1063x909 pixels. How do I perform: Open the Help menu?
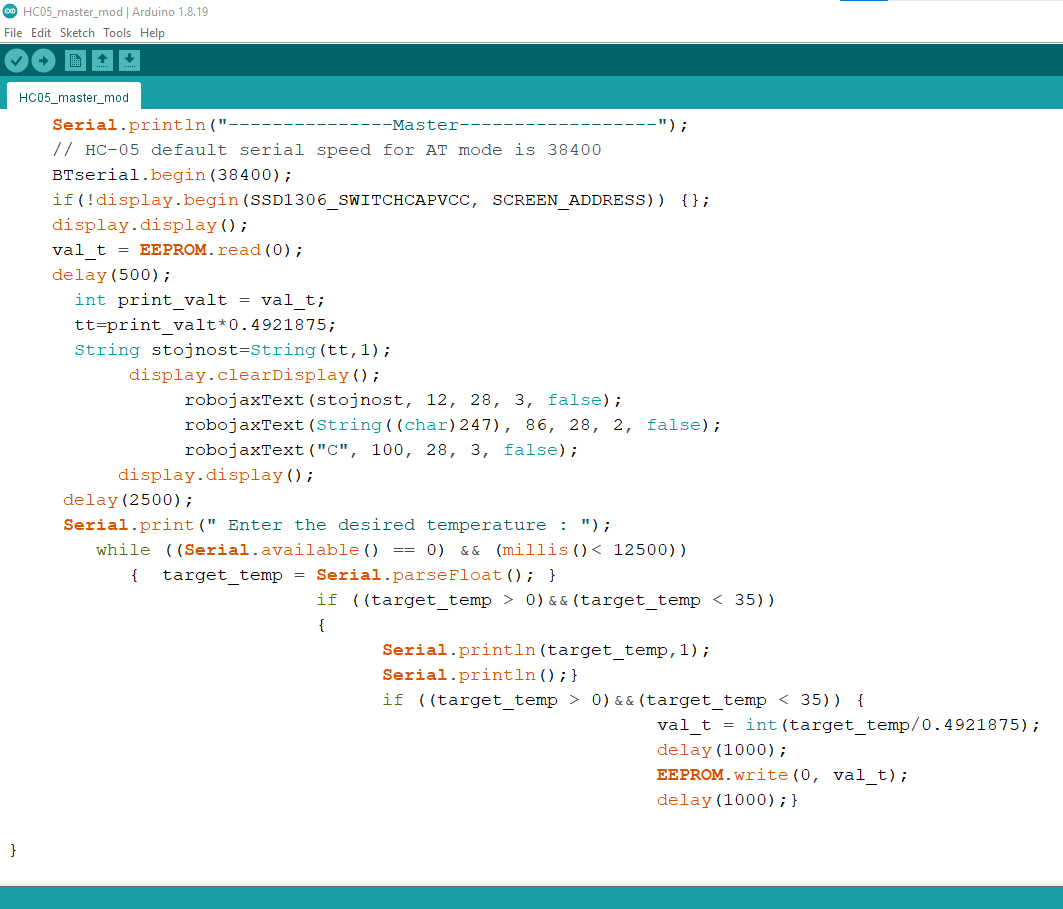pyautogui.click(x=153, y=33)
